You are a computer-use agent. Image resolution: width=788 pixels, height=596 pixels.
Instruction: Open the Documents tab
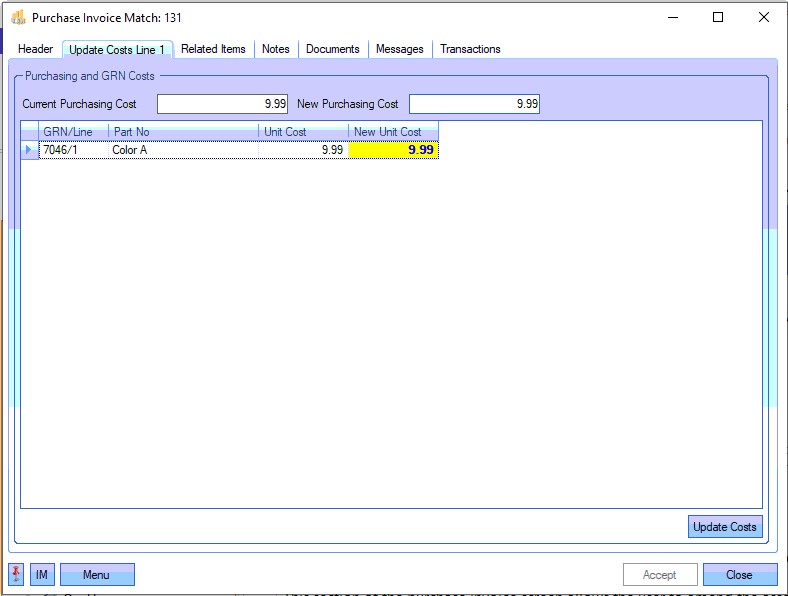333,49
